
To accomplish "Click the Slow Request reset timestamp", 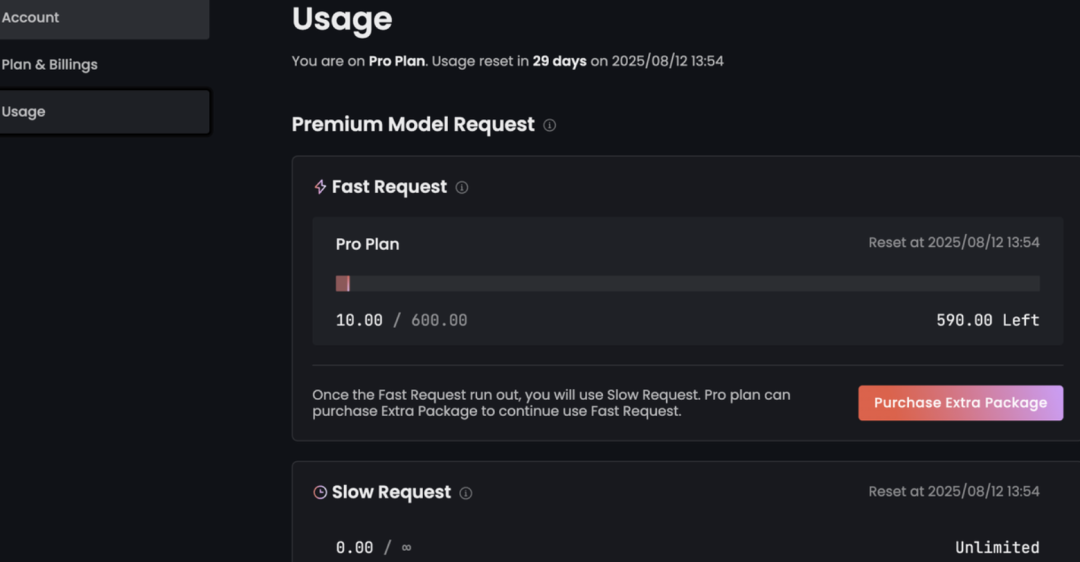I will click(x=953, y=491).
